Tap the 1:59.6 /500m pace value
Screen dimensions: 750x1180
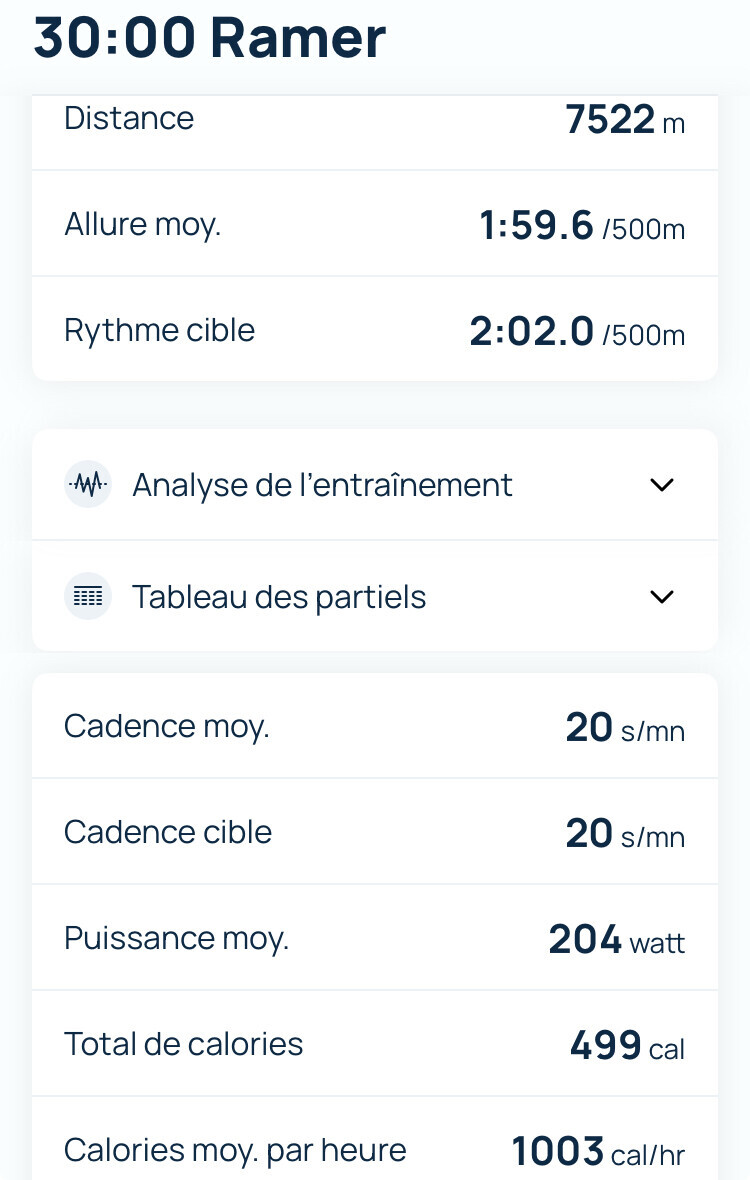coord(582,226)
